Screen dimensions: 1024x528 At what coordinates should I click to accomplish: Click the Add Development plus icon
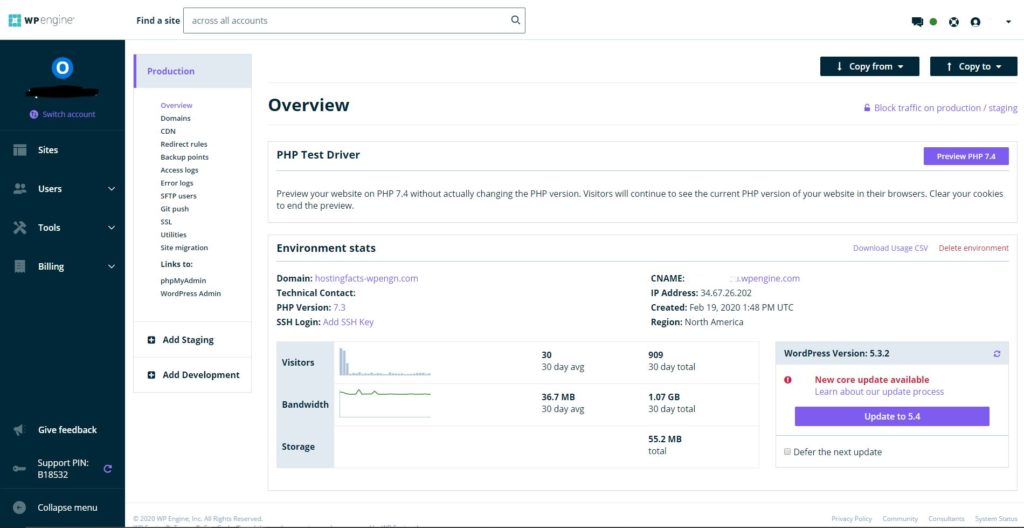152,375
